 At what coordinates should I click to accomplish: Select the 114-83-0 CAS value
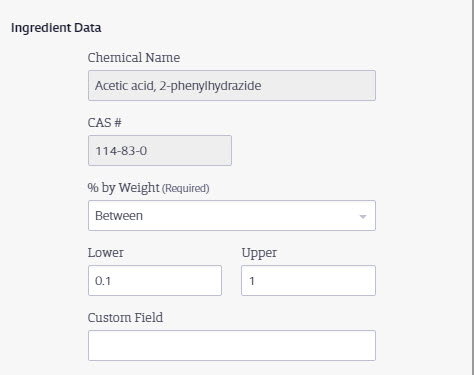[x=121, y=151]
